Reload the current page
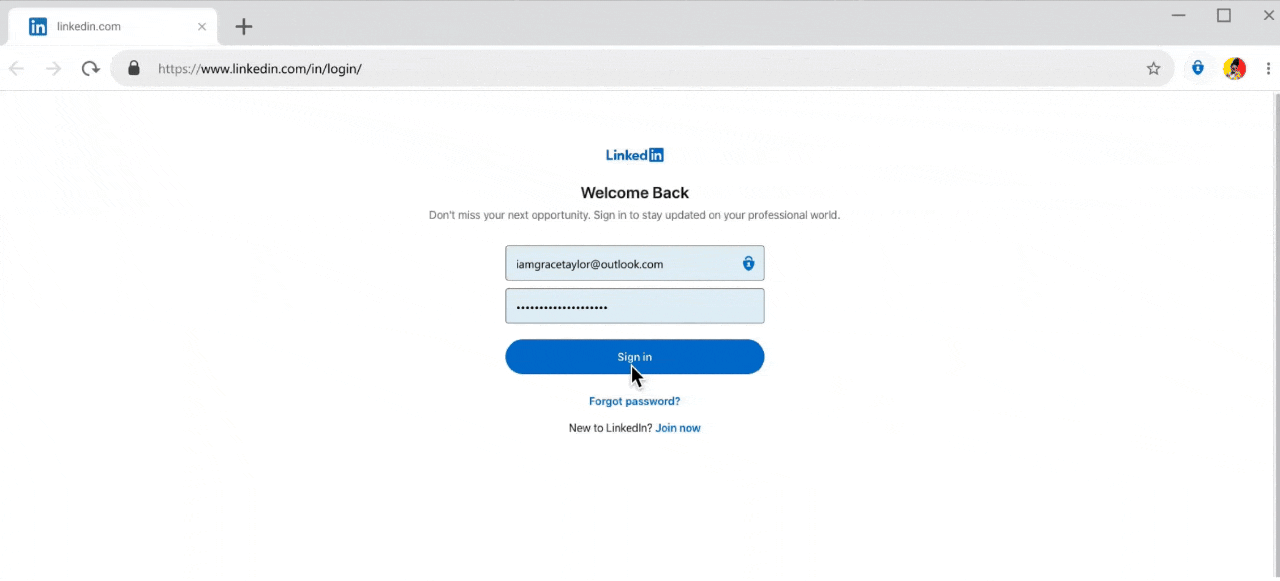The height and width of the screenshot is (581, 1280). click(90, 68)
